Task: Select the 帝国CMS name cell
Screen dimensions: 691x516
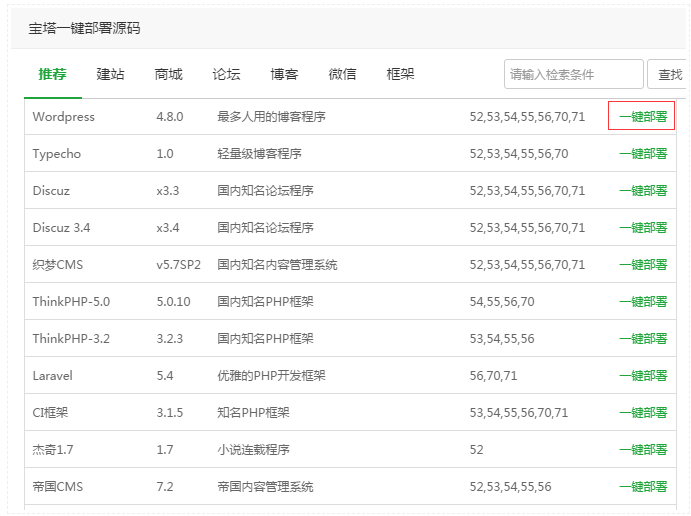Action: coord(58,487)
